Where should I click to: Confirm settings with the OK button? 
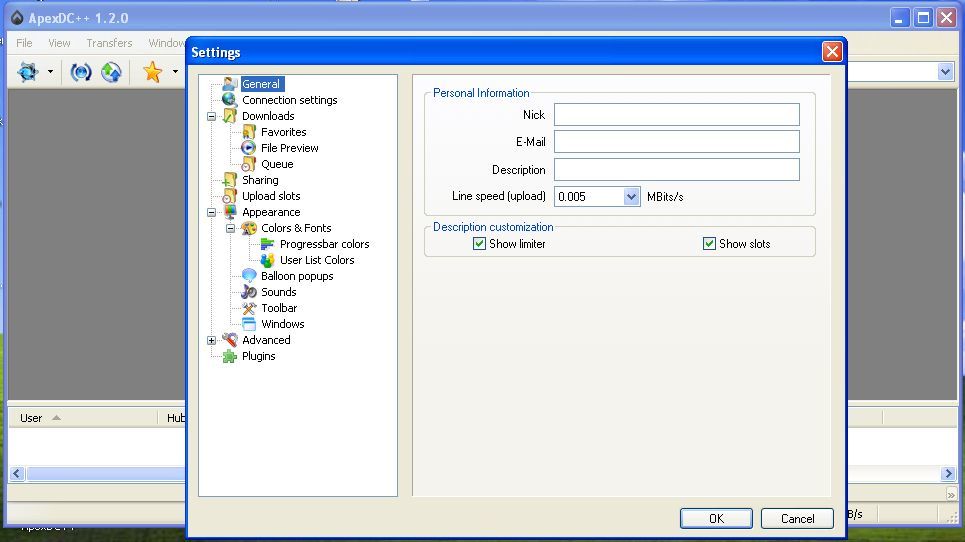716,519
